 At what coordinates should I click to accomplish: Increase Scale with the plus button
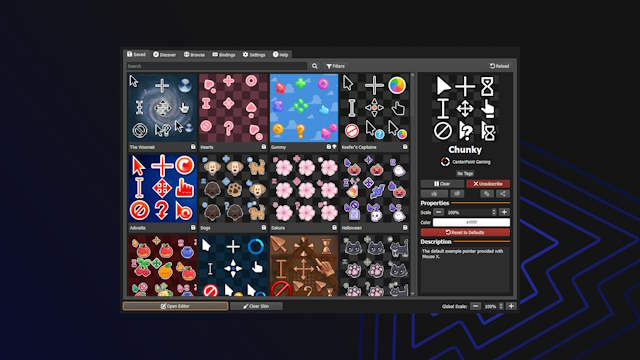point(504,212)
